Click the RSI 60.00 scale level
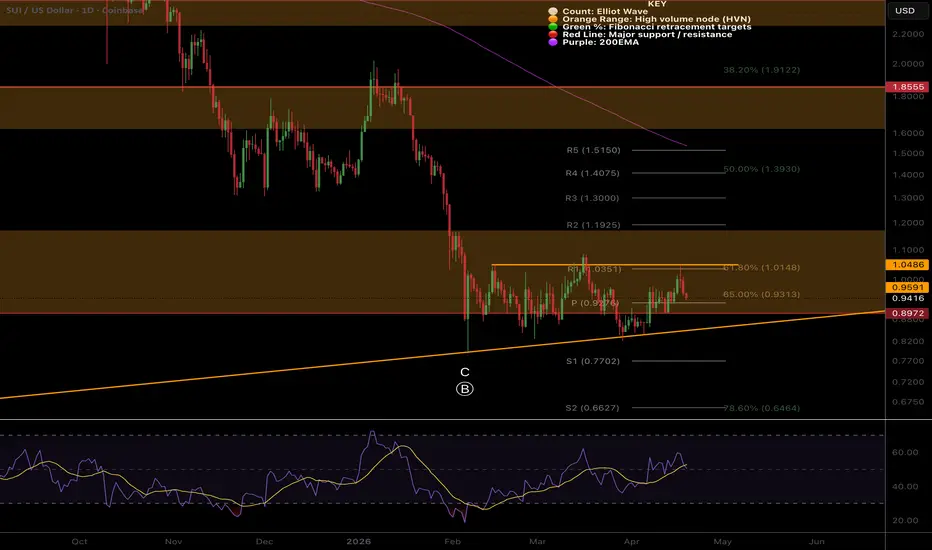Image resolution: width=932 pixels, height=550 pixels. coord(905,452)
